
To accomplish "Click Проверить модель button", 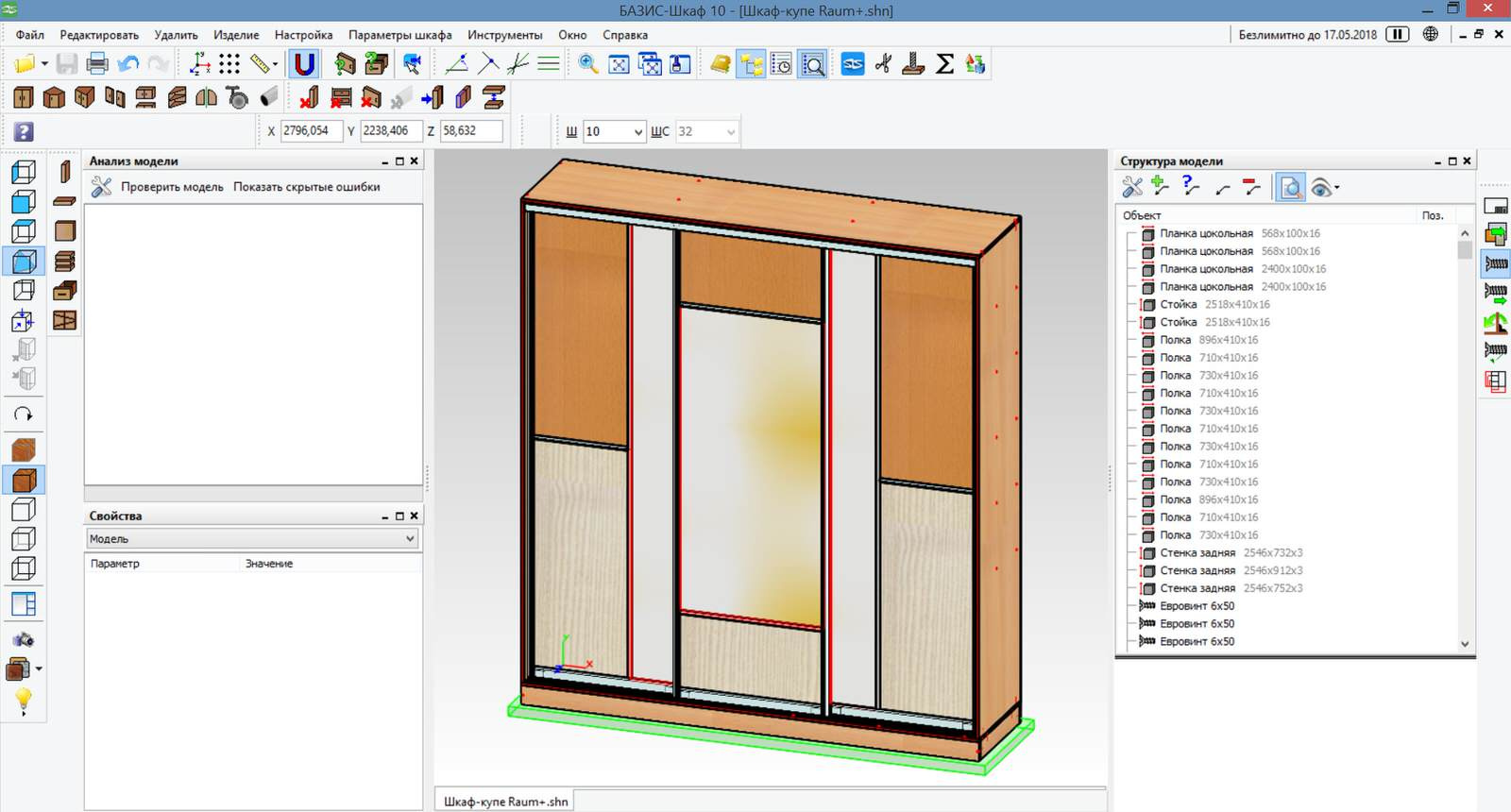I will [x=171, y=187].
